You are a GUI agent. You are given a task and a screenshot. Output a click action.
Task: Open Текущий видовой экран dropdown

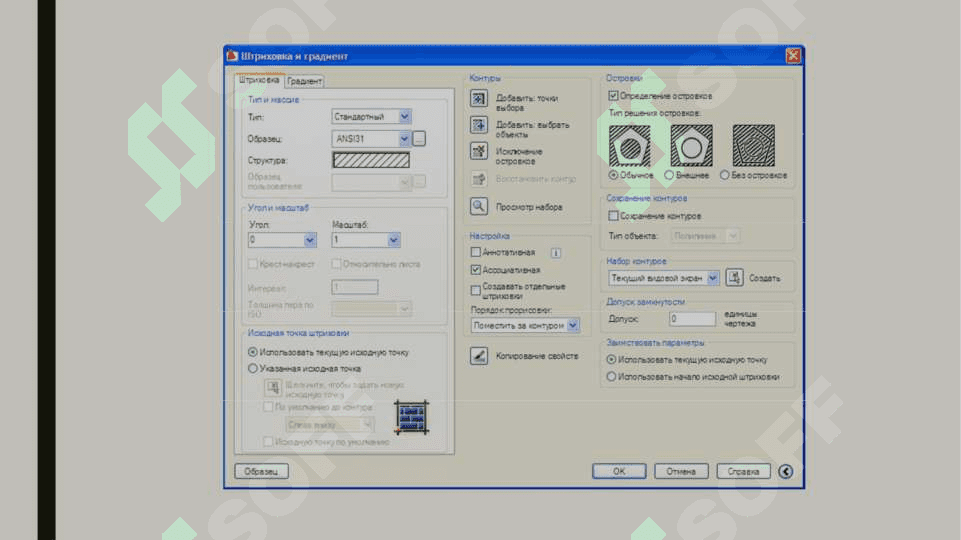(663, 278)
